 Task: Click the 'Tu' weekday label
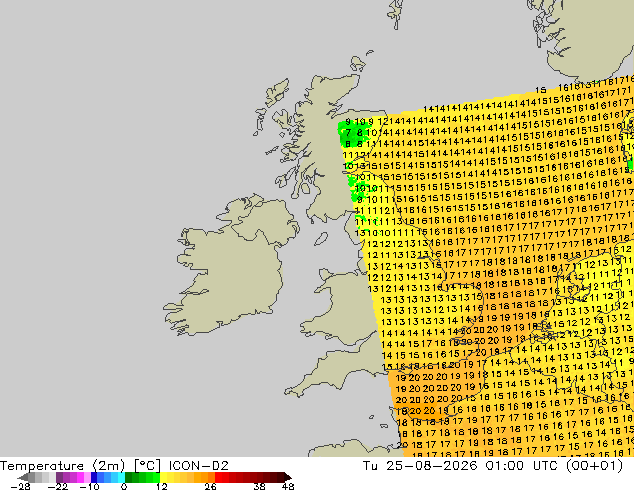(370, 465)
